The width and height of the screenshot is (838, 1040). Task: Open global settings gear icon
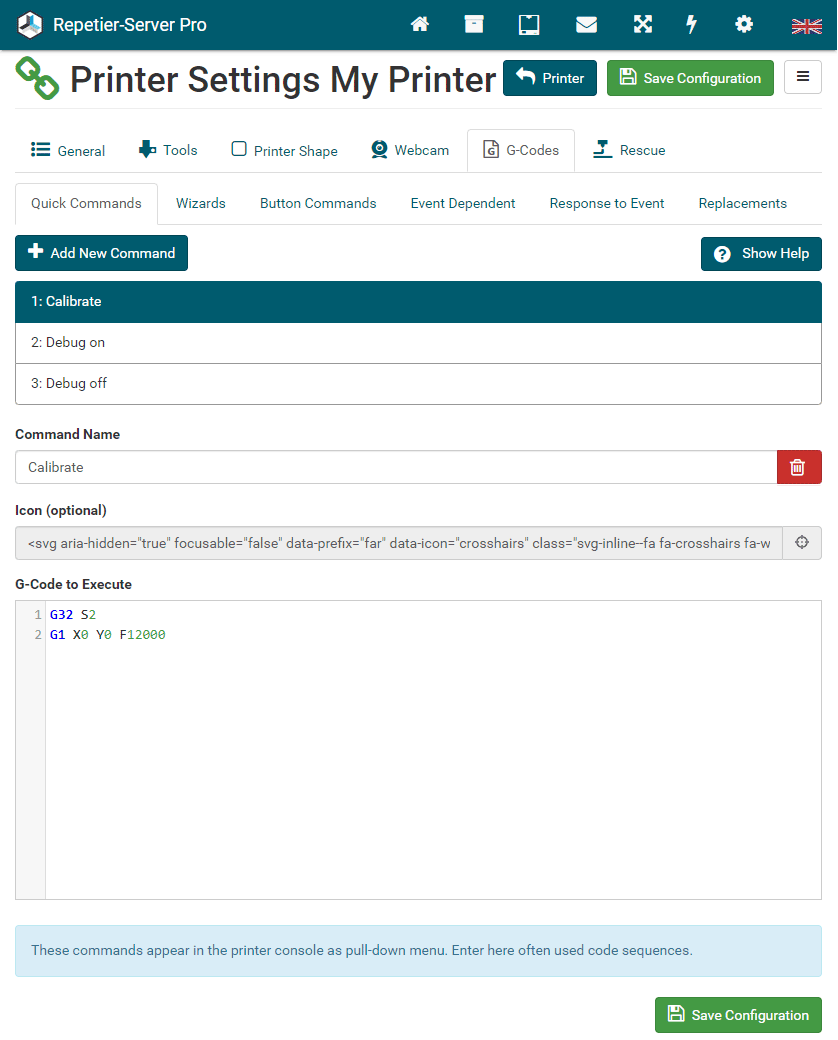click(744, 25)
